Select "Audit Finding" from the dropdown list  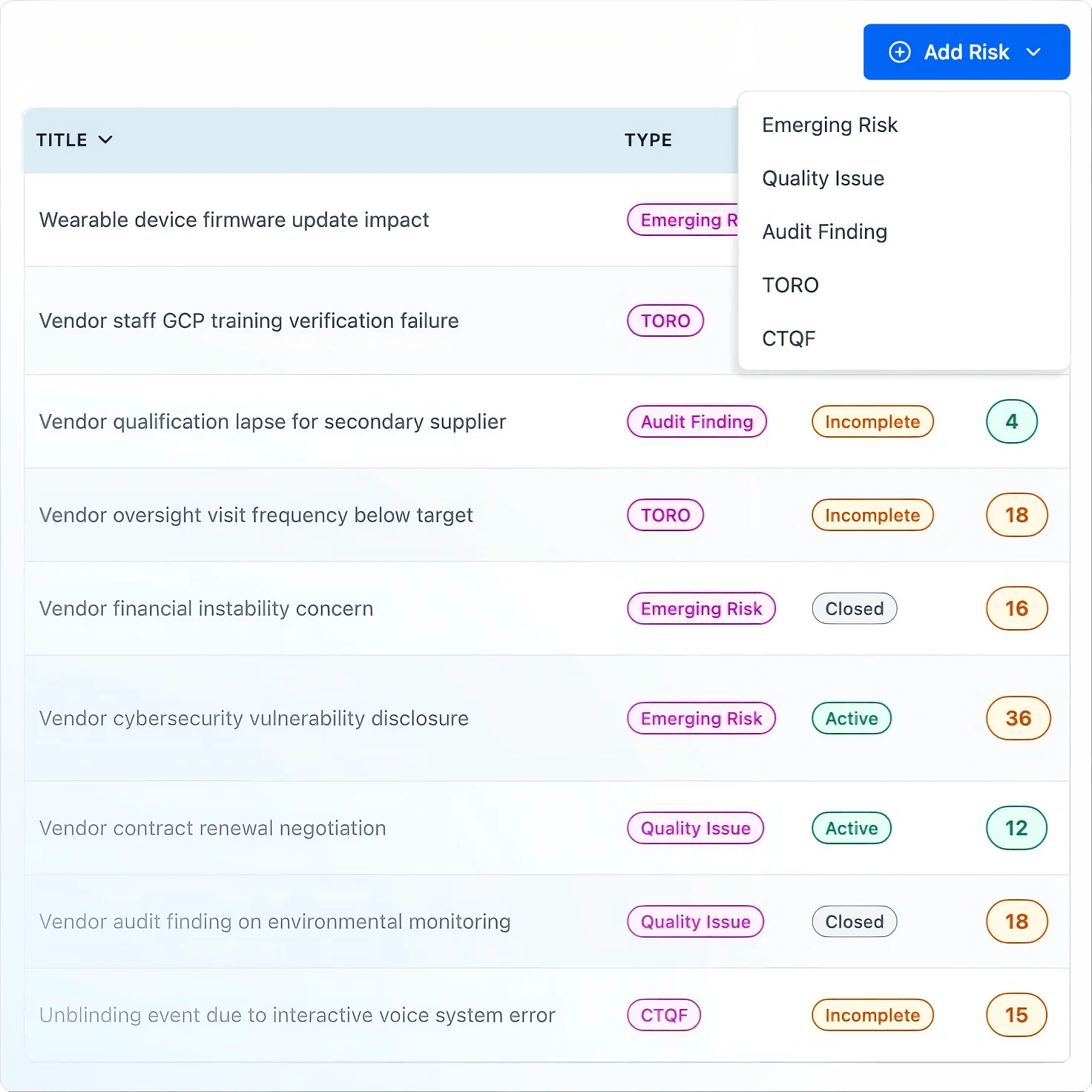(824, 231)
